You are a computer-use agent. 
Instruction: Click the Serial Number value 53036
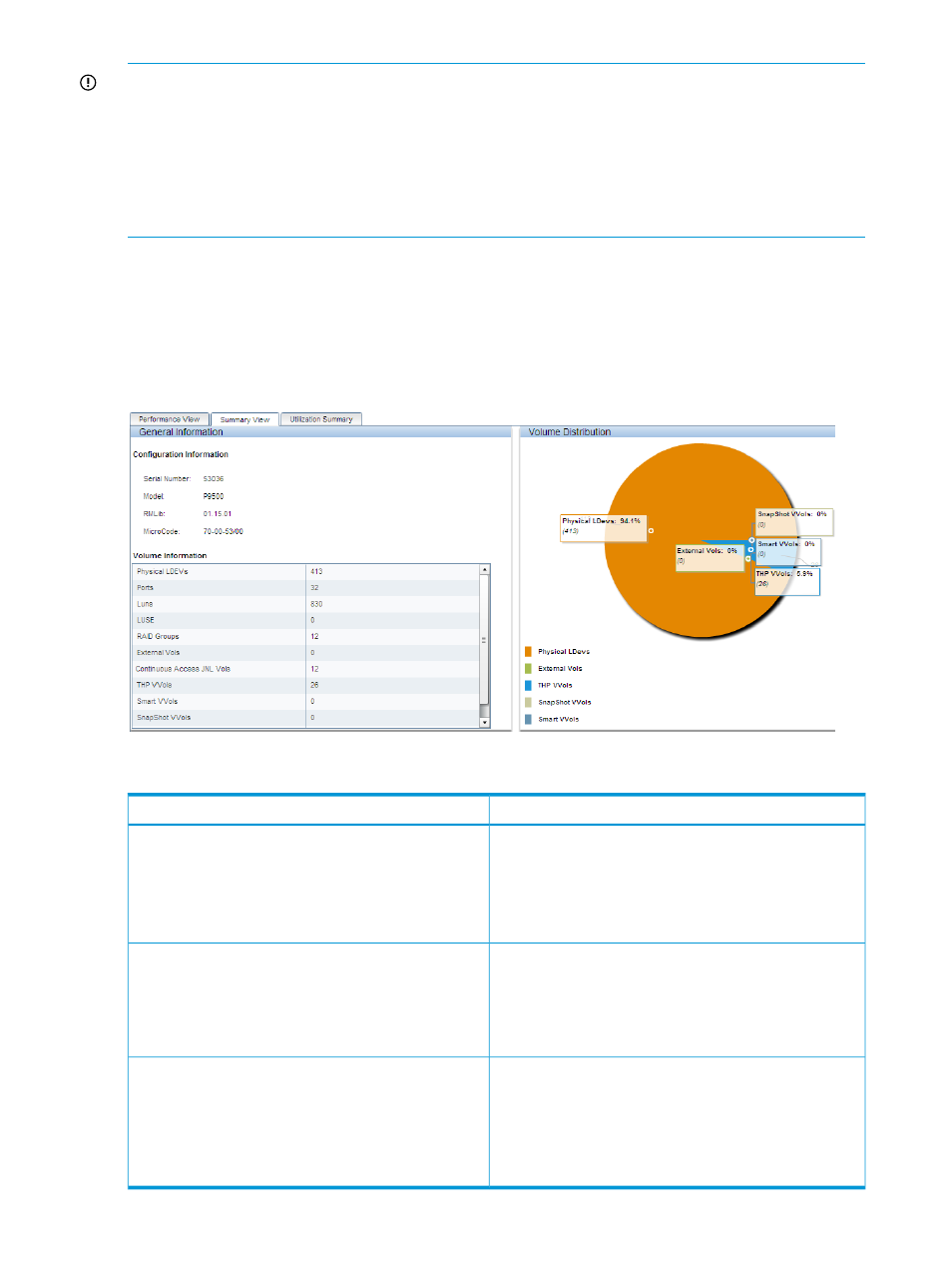click(x=214, y=478)
